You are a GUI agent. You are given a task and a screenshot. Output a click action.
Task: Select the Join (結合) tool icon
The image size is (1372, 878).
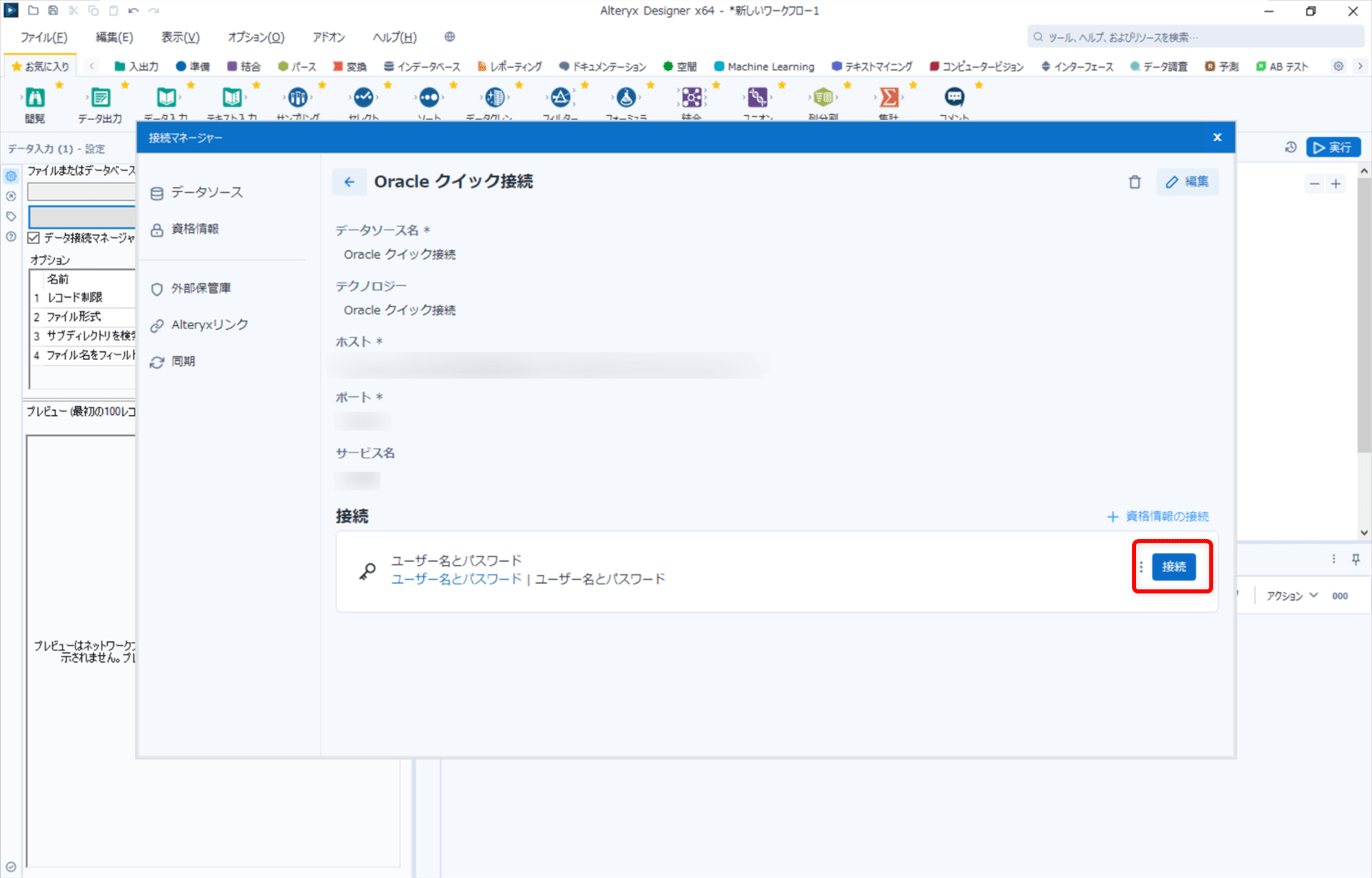(x=691, y=97)
